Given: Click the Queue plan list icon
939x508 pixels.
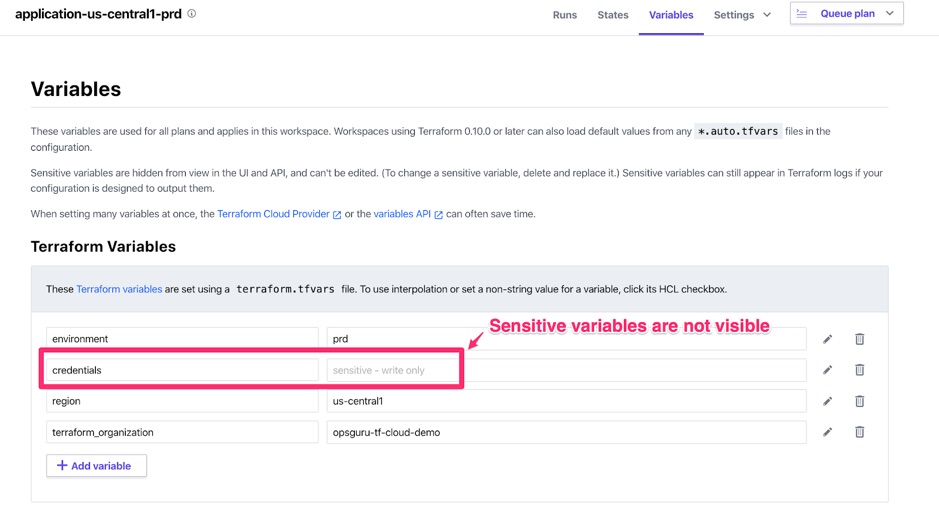Looking at the screenshot, I should point(802,14).
